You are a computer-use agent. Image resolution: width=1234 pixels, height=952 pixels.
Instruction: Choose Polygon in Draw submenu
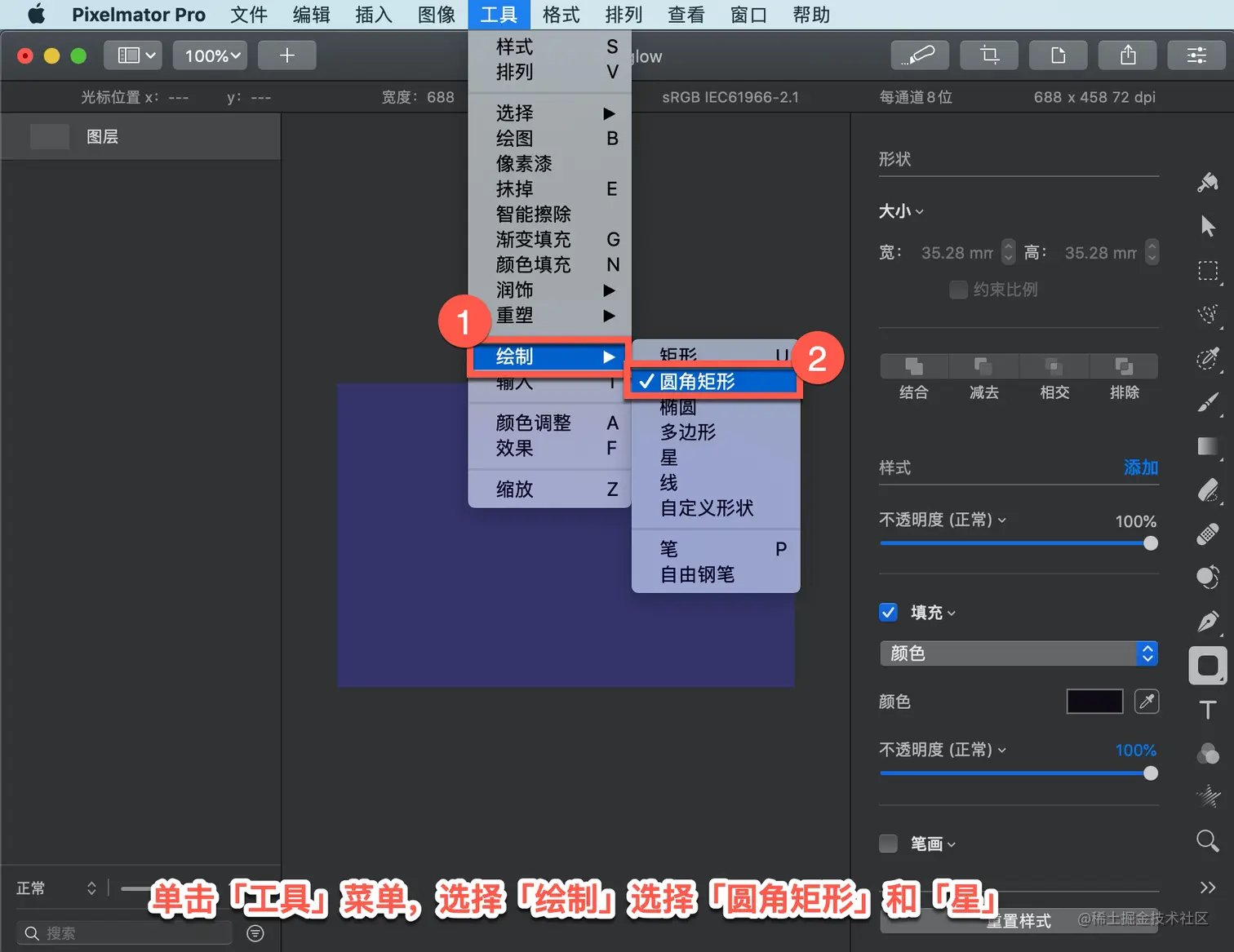pyautogui.click(x=716, y=432)
